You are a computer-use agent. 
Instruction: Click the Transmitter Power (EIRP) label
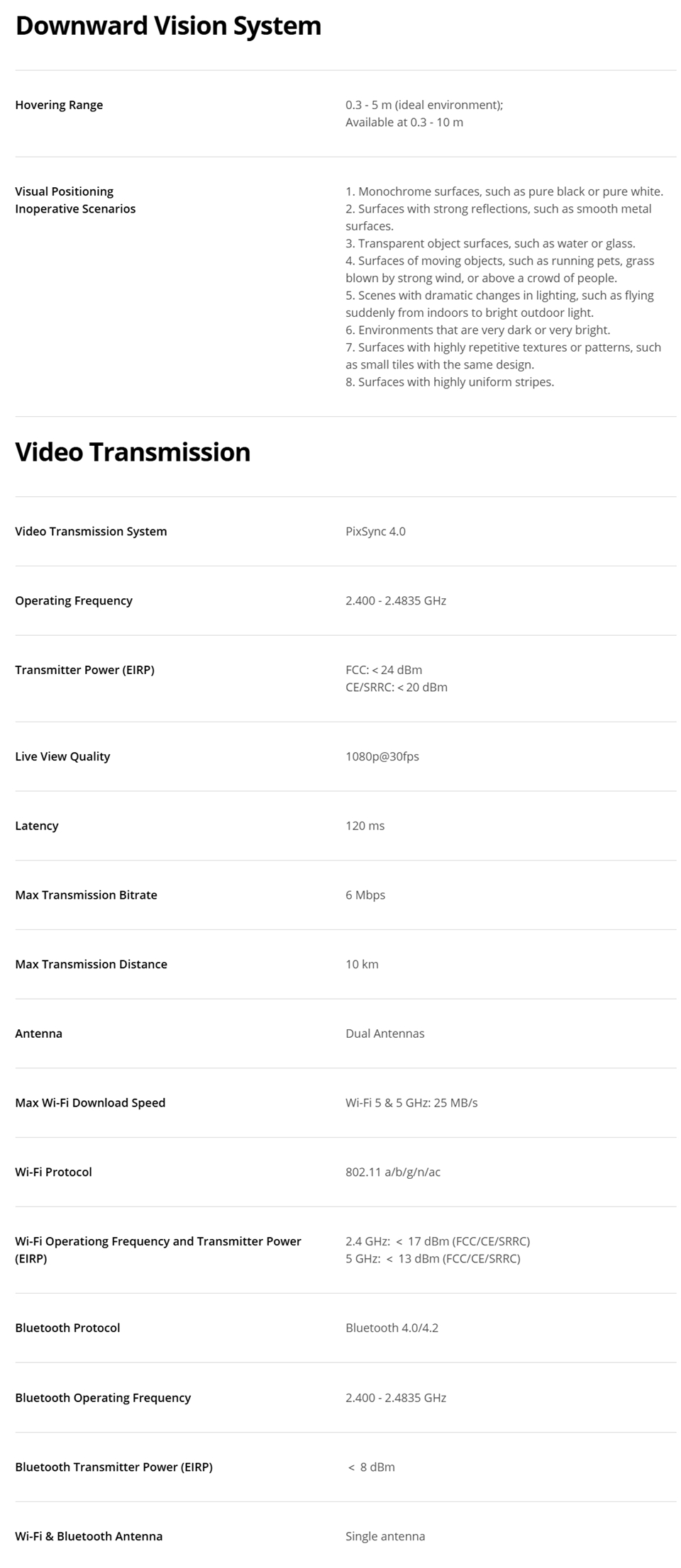[84, 670]
